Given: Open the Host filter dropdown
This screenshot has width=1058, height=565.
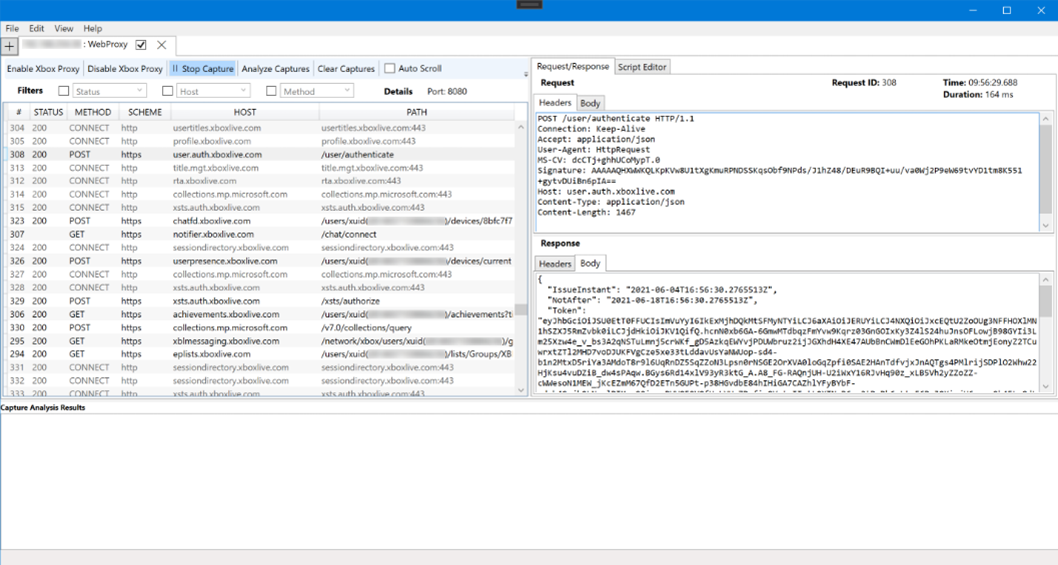Looking at the screenshot, I should (x=213, y=90).
